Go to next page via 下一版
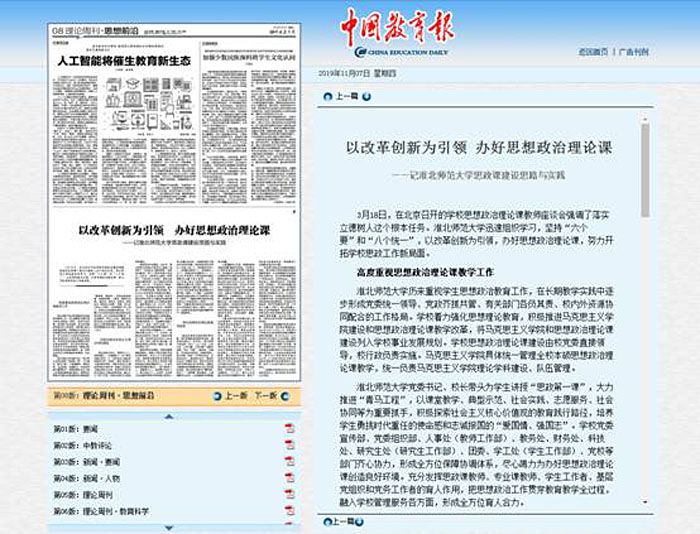Viewport: 700px width, 534px height. [266, 396]
